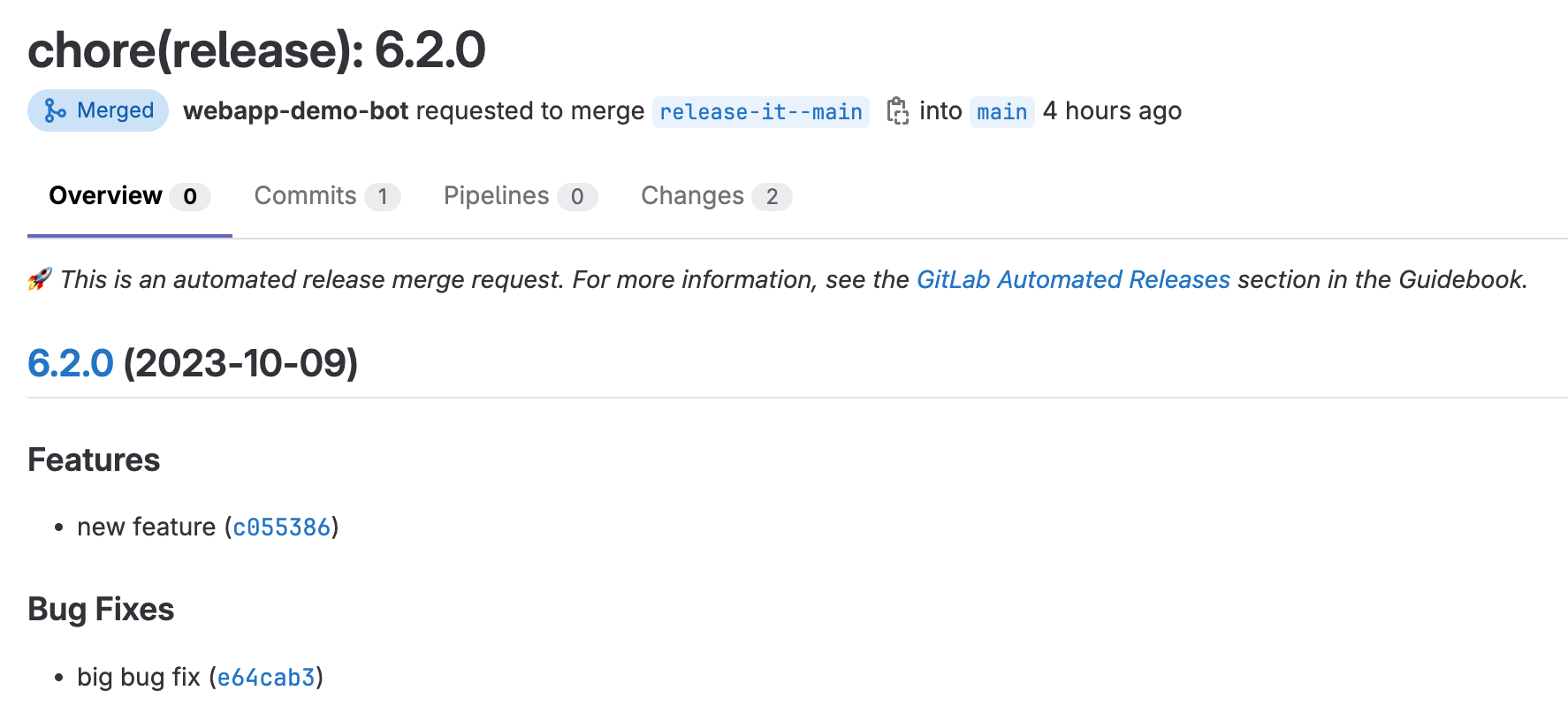
Task: Click the merge icon in Merged badge
Action: pos(55,111)
